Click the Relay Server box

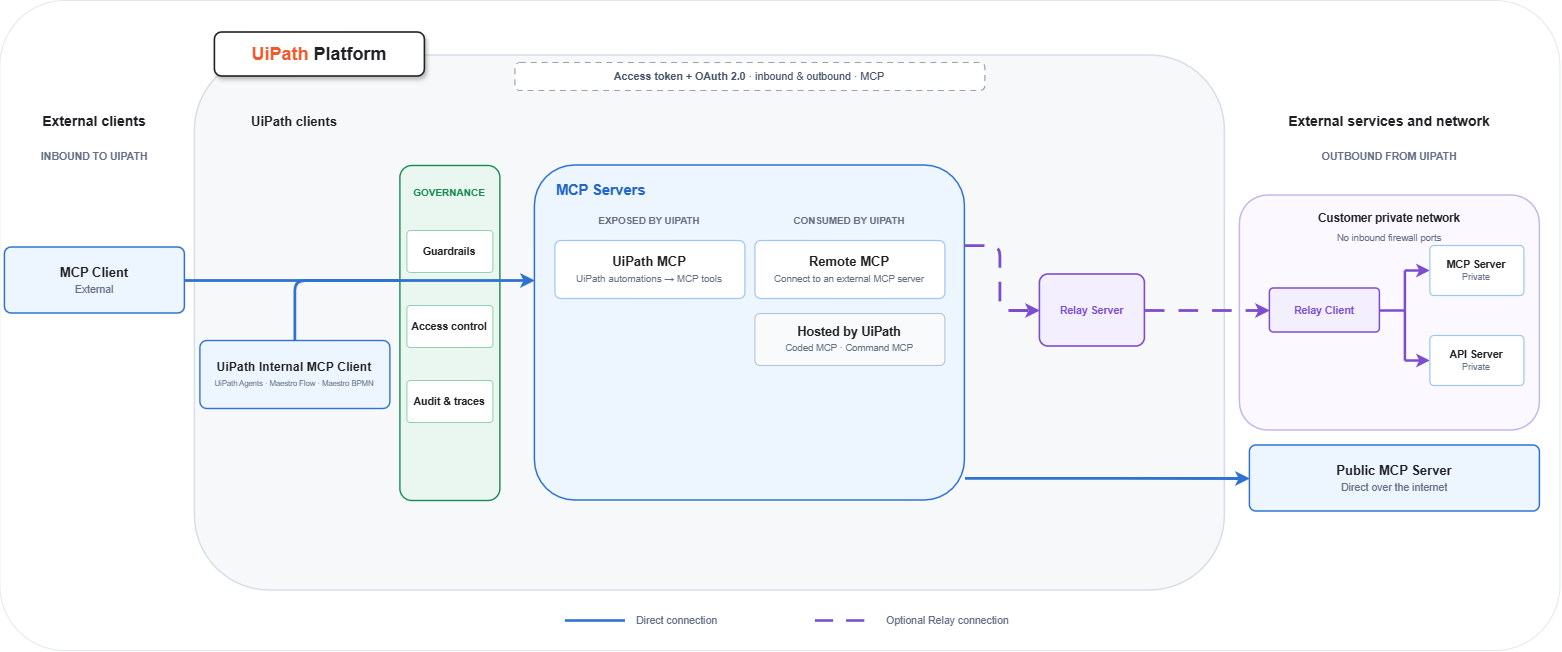click(x=1092, y=310)
